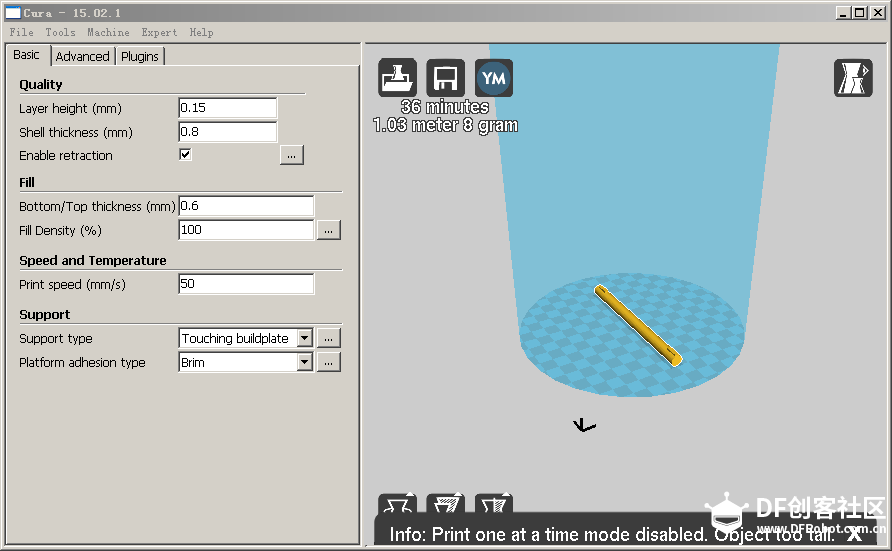The height and width of the screenshot is (551, 892).
Task: Select the Rotate tool icon
Action: (x=397, y=504)
